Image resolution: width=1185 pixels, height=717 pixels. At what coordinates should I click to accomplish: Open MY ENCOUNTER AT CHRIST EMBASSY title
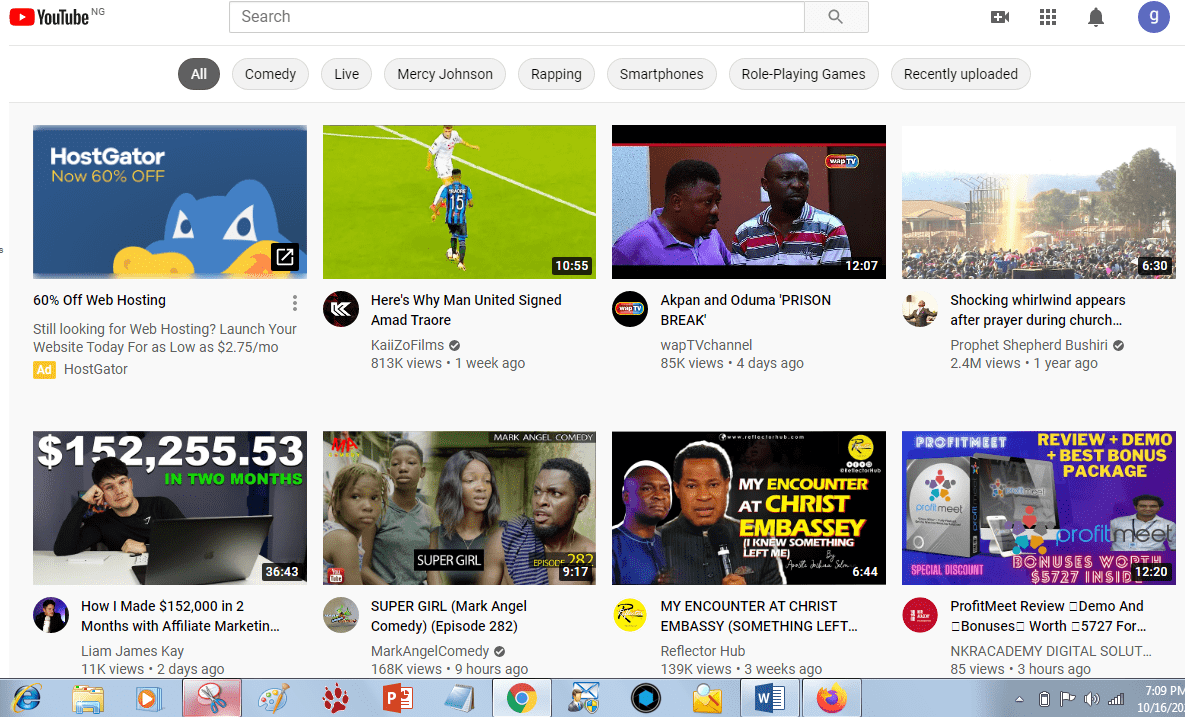click(x=759, y=616)
